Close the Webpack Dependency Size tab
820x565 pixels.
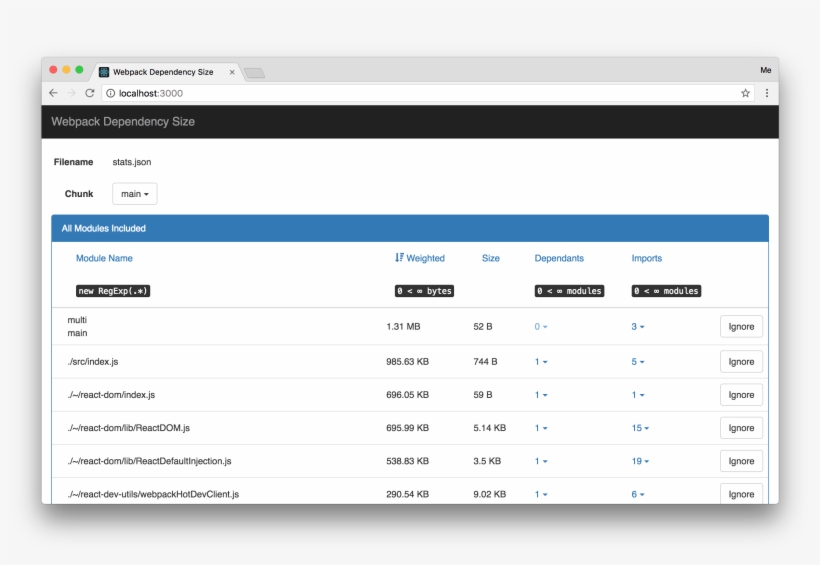(232, 72)
